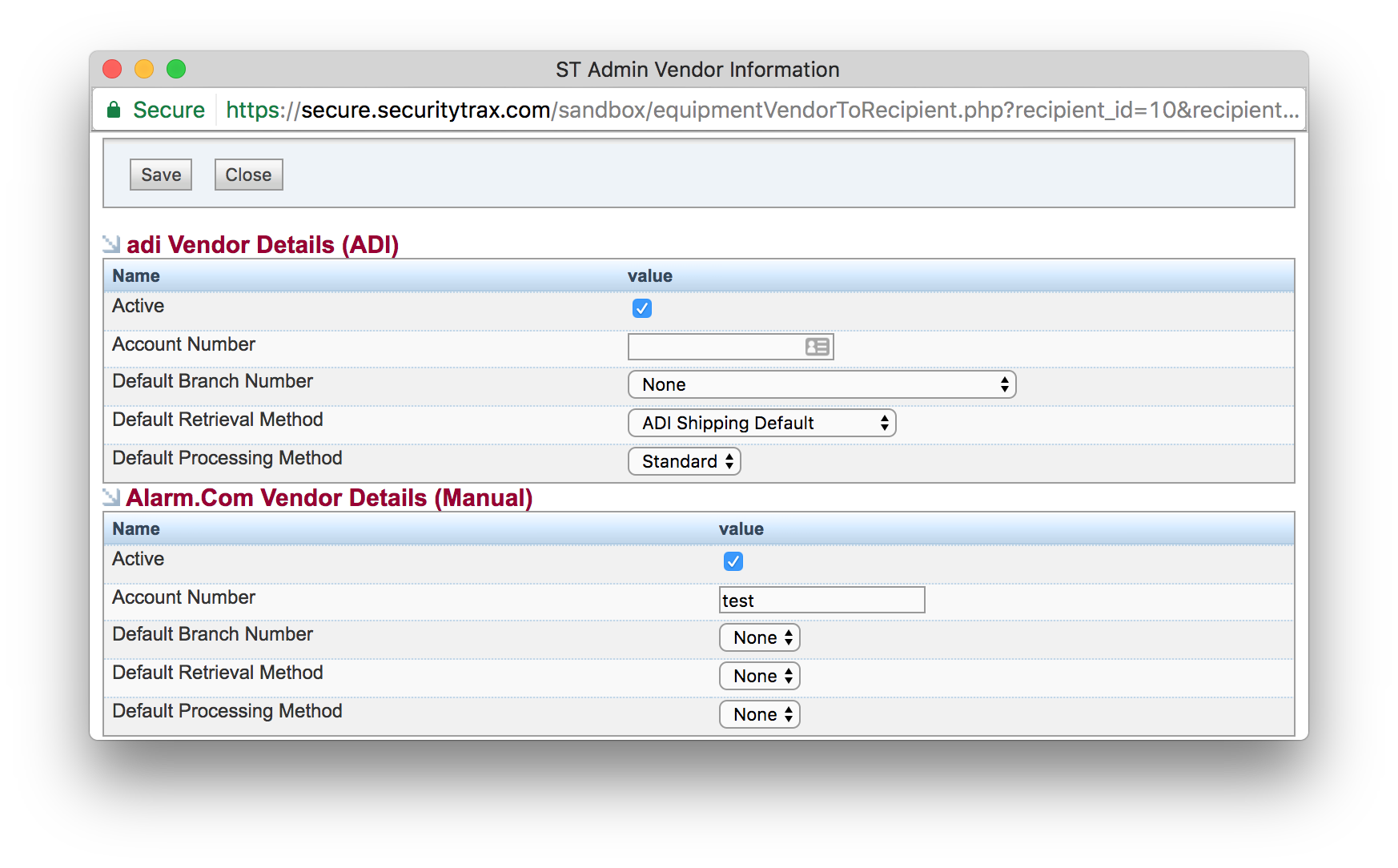This screenshot has height=868, width=1398.
Task: Click the 'Active' label under ADI
Action: (138, 306)
